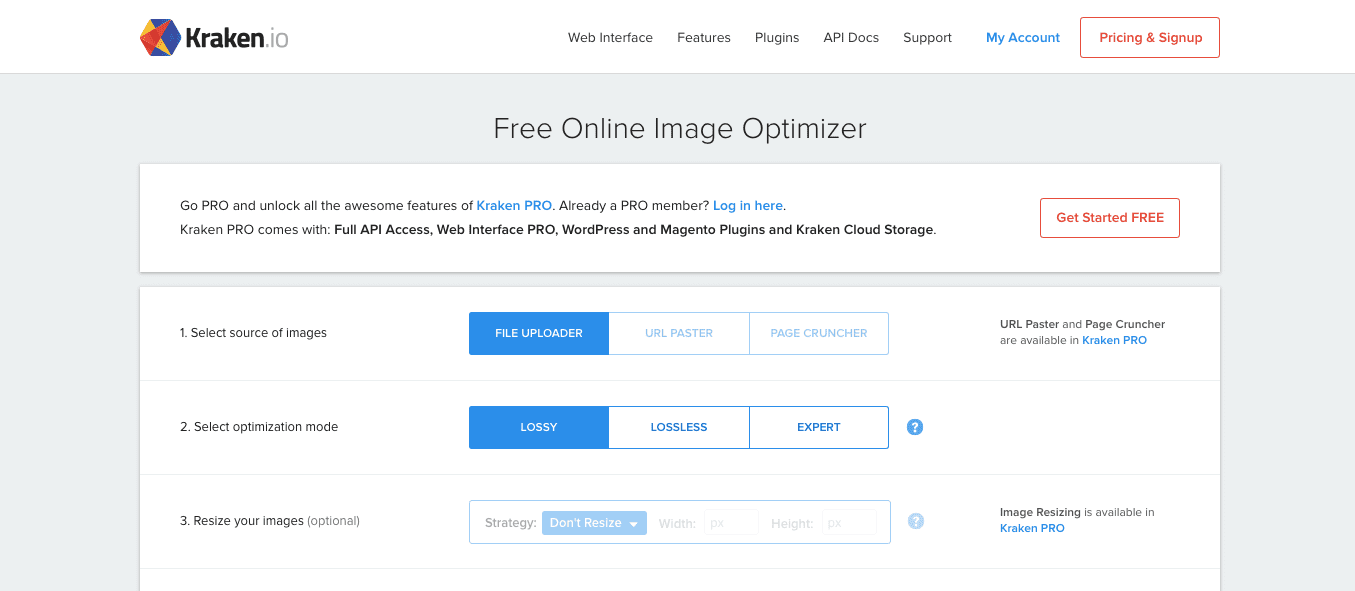Open the Support page
The width and height of the screenshot is (1355, 591).
927,38
